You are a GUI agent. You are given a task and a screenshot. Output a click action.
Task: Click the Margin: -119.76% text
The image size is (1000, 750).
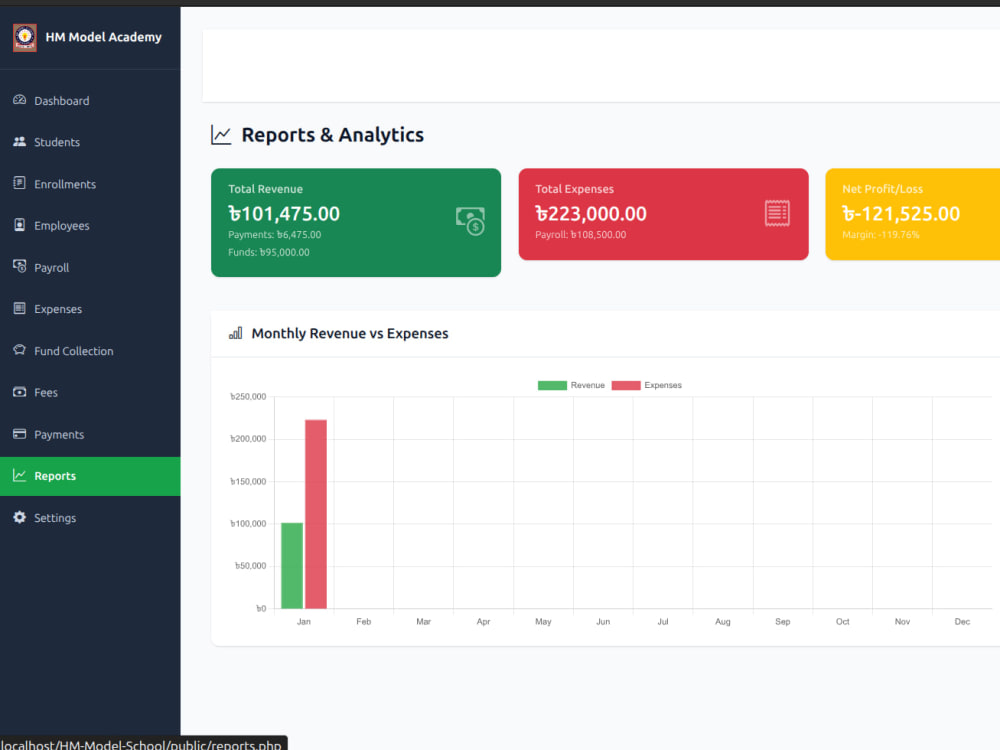pyautogui.click(x=881, y=235)
